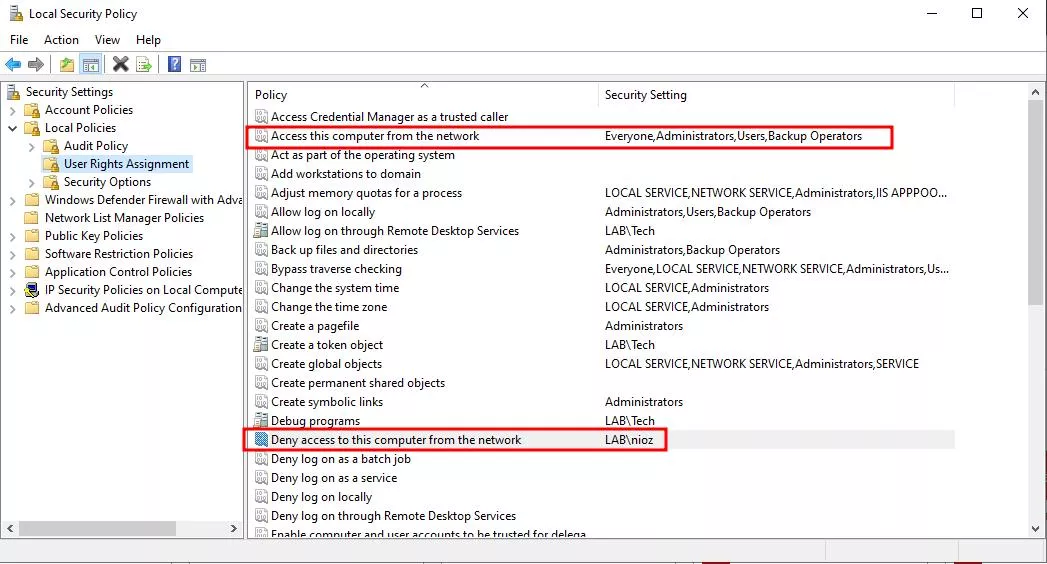
Task: Click the policy list scroll-down arrow
Action: coord(1035,529)
